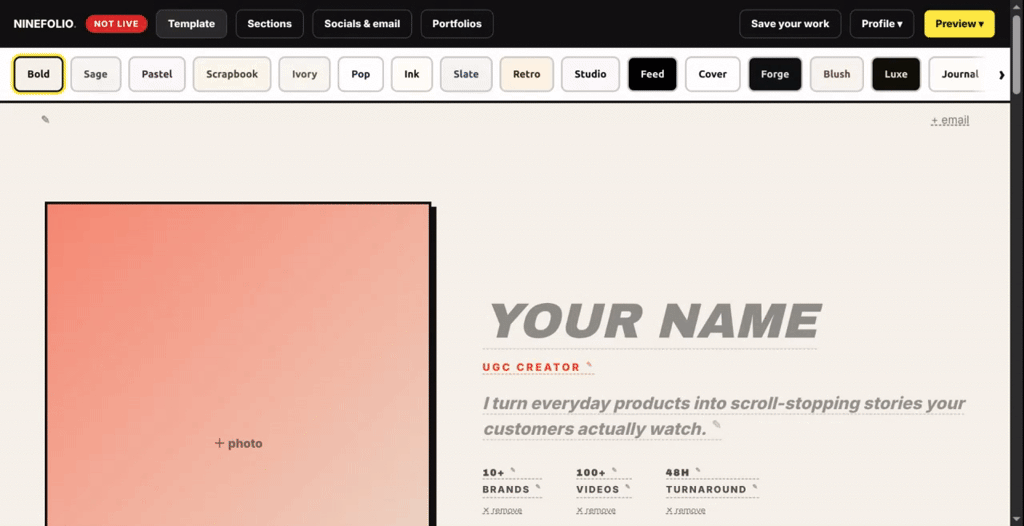Viewport: 1024px width, 526px height.
Task: Choose the Blush template
Action: (837, 74)
